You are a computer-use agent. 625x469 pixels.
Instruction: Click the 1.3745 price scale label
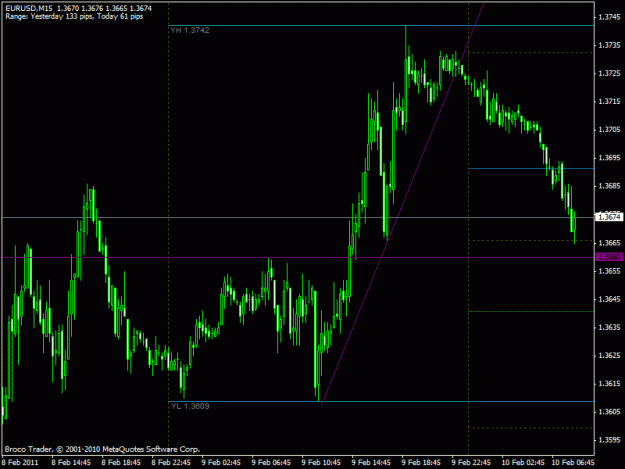pos(609,17)
